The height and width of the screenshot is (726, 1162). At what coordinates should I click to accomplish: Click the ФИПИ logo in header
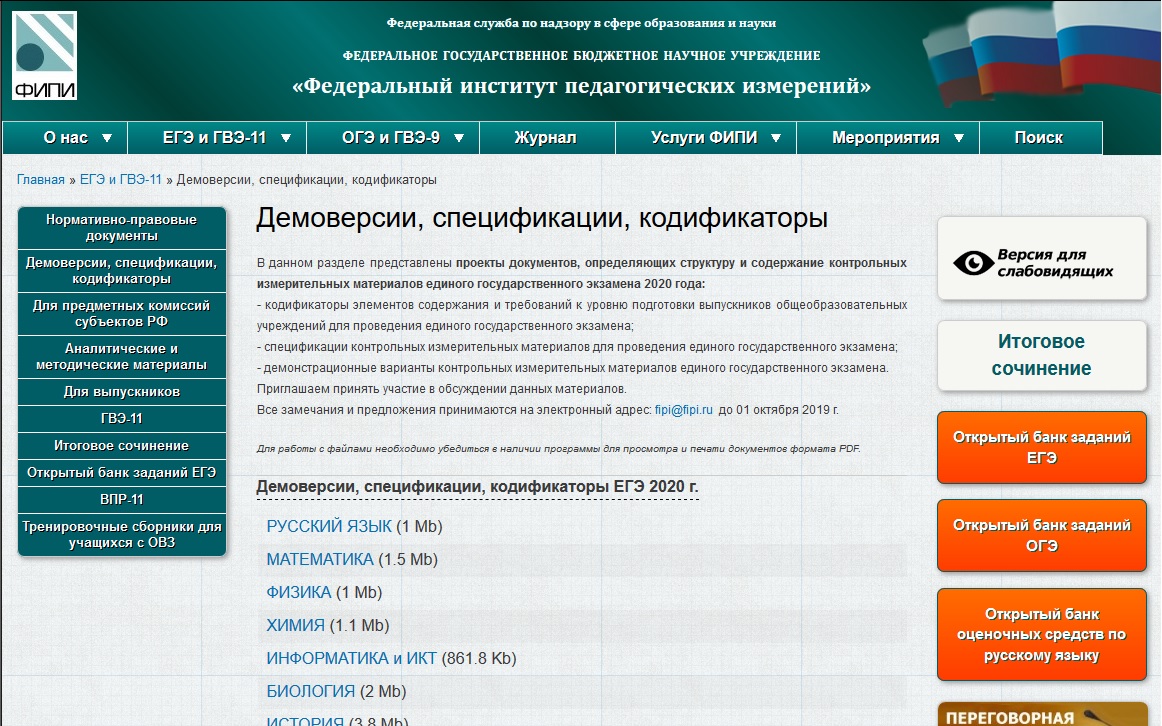click(45, 56)
